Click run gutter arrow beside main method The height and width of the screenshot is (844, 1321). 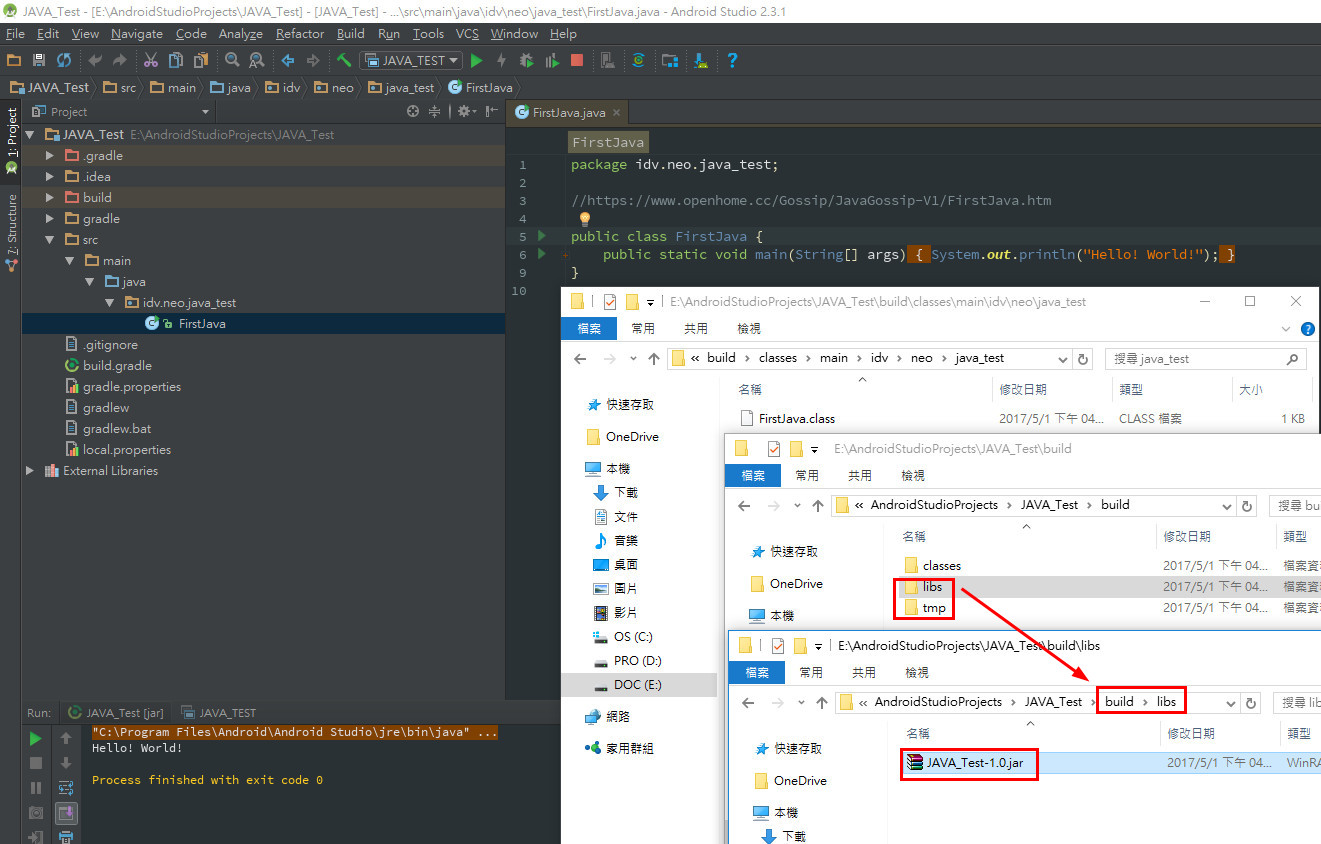click(x=542, y=255)
